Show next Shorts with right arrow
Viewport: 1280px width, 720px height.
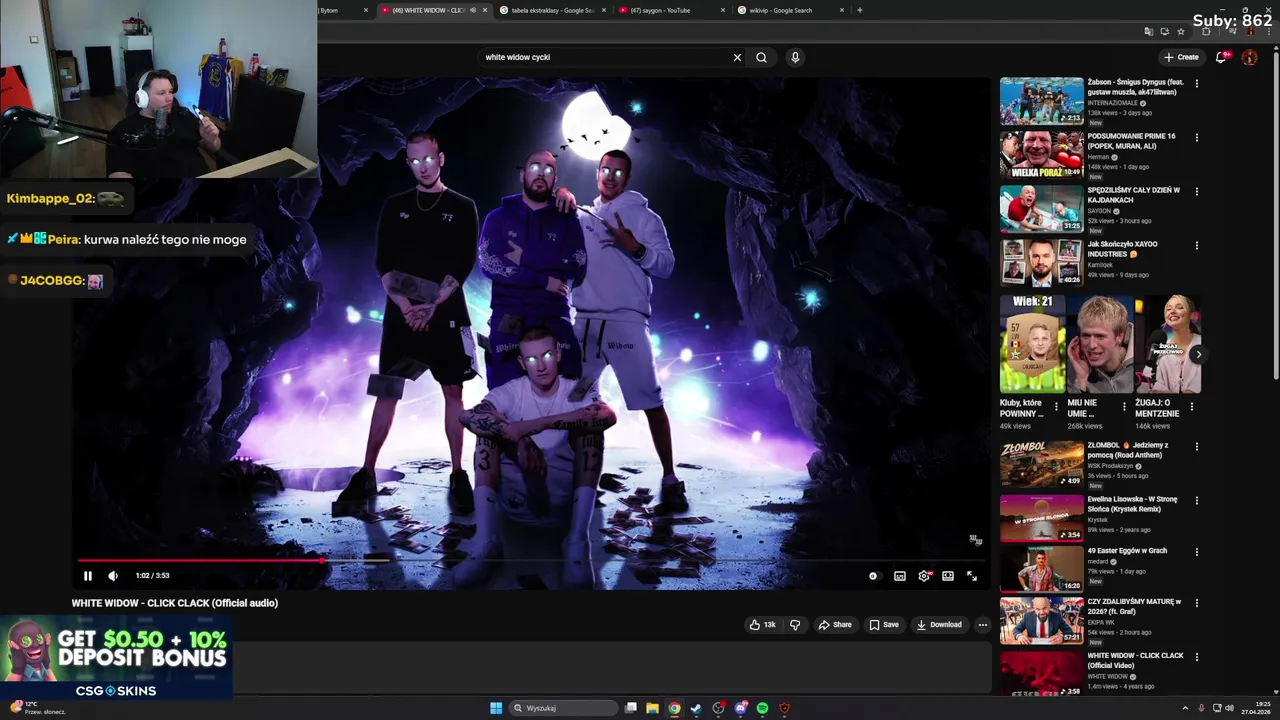click(1198, 354)
